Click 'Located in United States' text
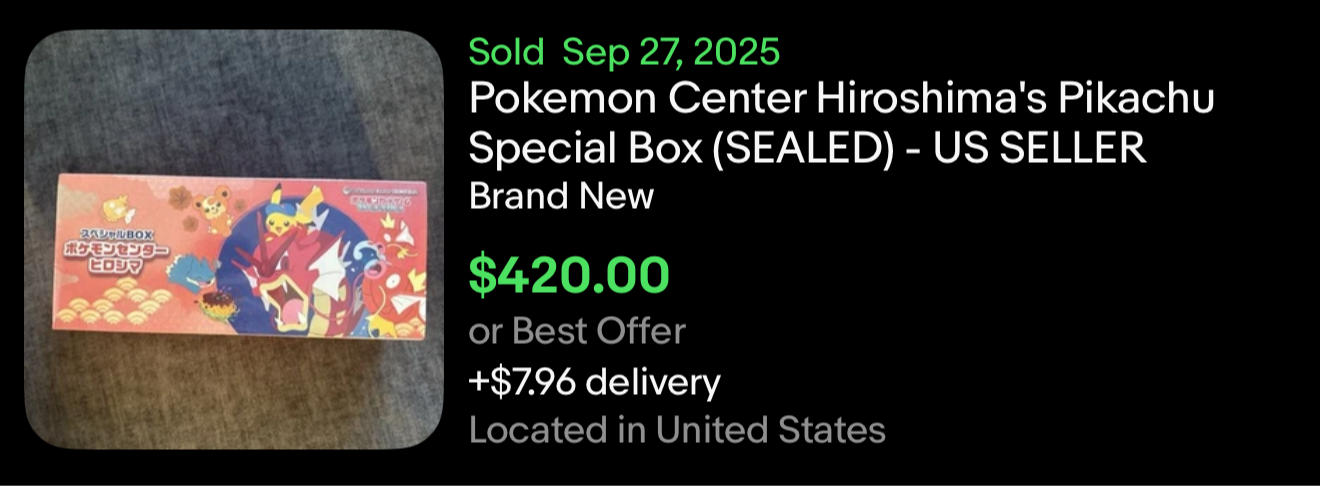 click(677, 430)
